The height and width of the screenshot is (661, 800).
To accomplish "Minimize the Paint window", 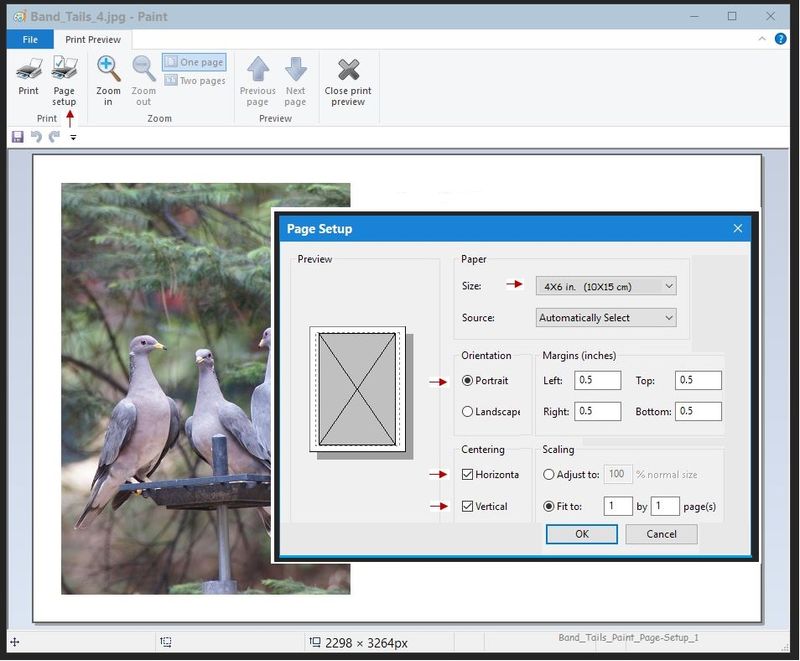I will click(694, 16).
